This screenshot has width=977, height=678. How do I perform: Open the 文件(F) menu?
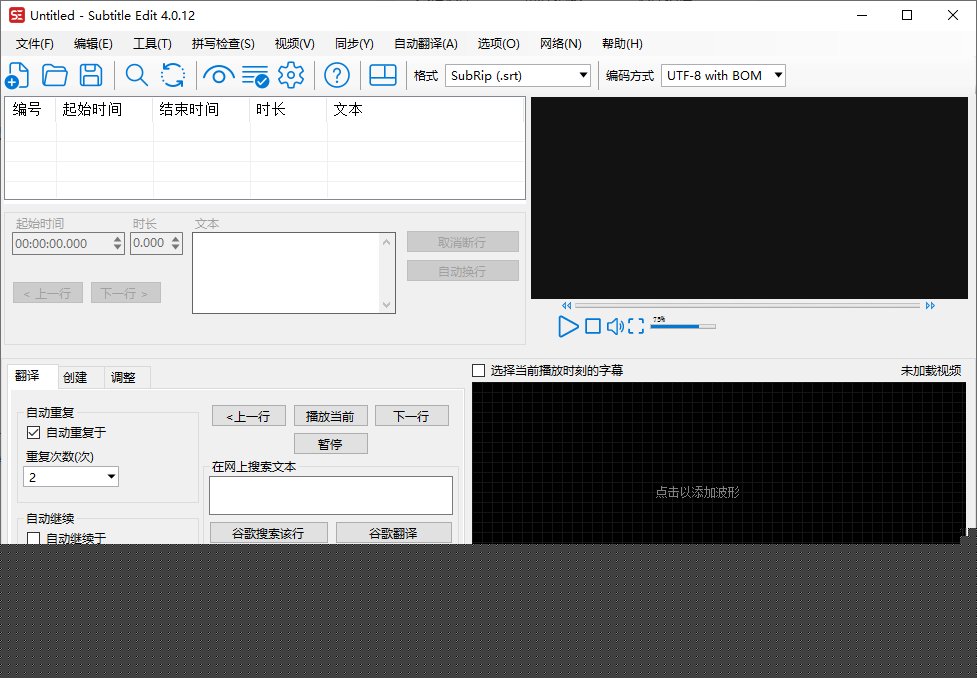pos(35,44)
